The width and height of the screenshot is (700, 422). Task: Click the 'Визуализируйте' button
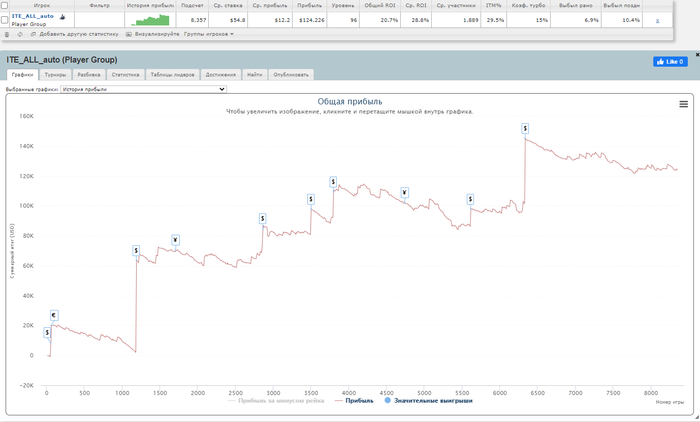153,34
